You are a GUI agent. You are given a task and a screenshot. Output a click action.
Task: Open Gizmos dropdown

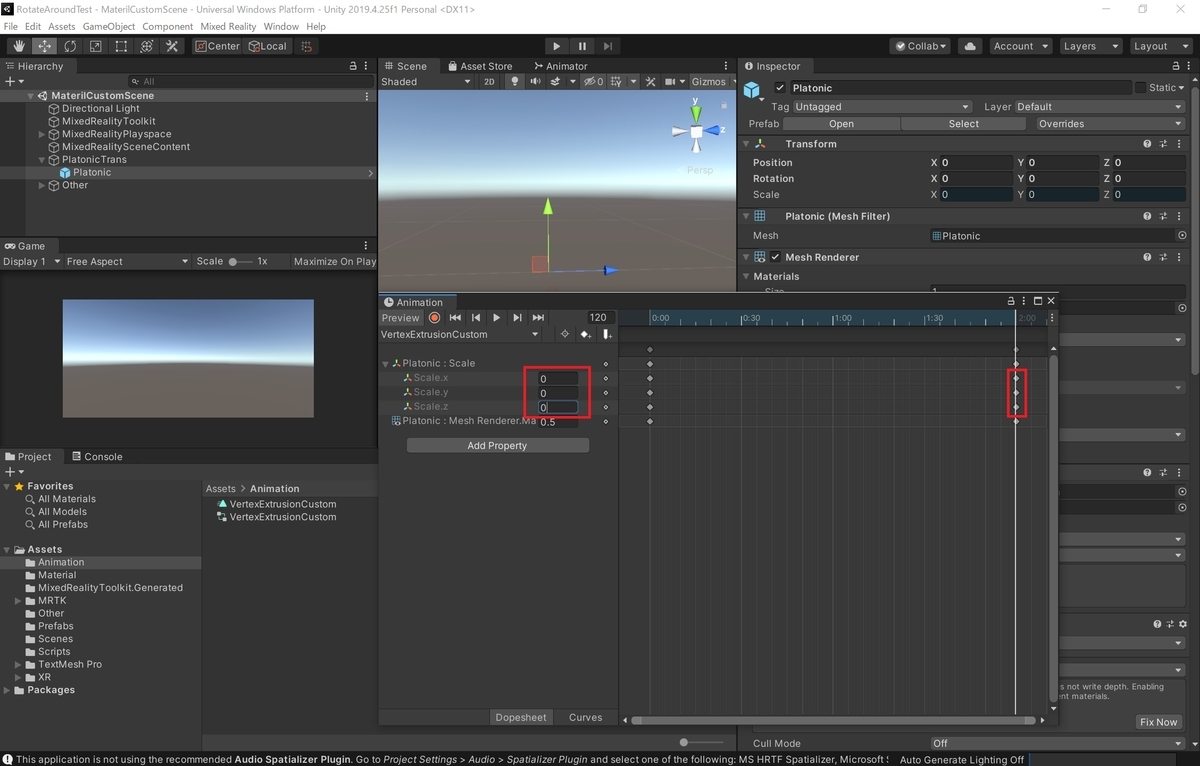point(714,82)
